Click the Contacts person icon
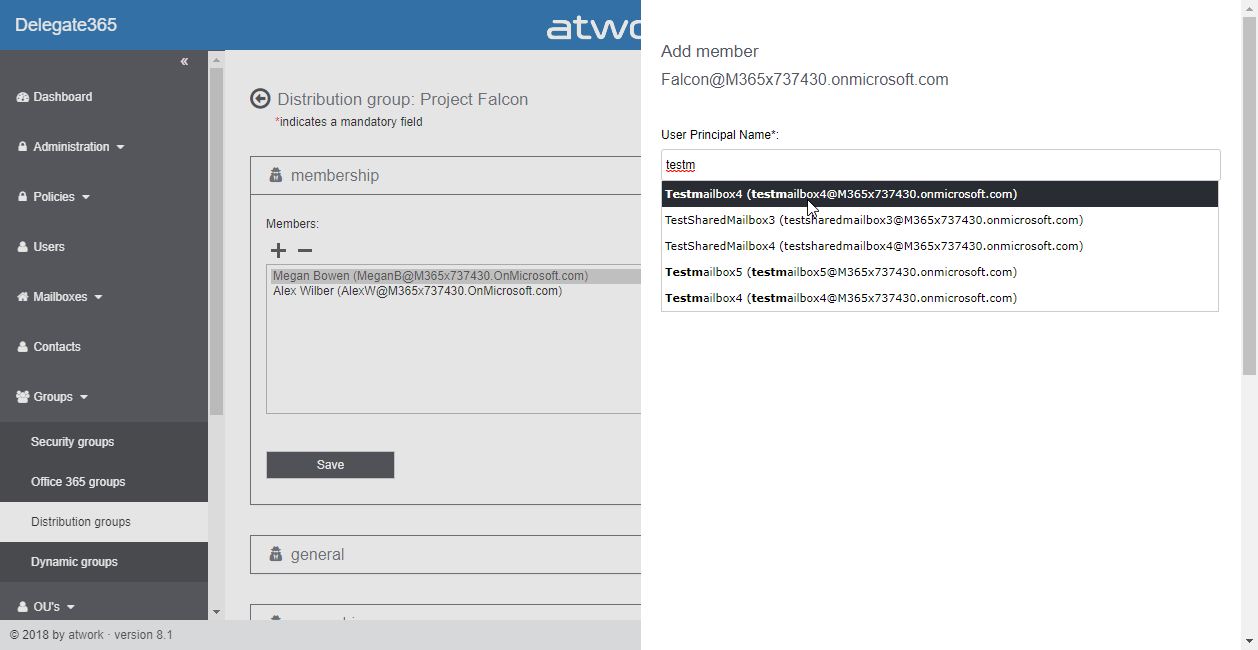Image resolution: width=1258 pixels, height=650 pixels. [x=23, y=347]
